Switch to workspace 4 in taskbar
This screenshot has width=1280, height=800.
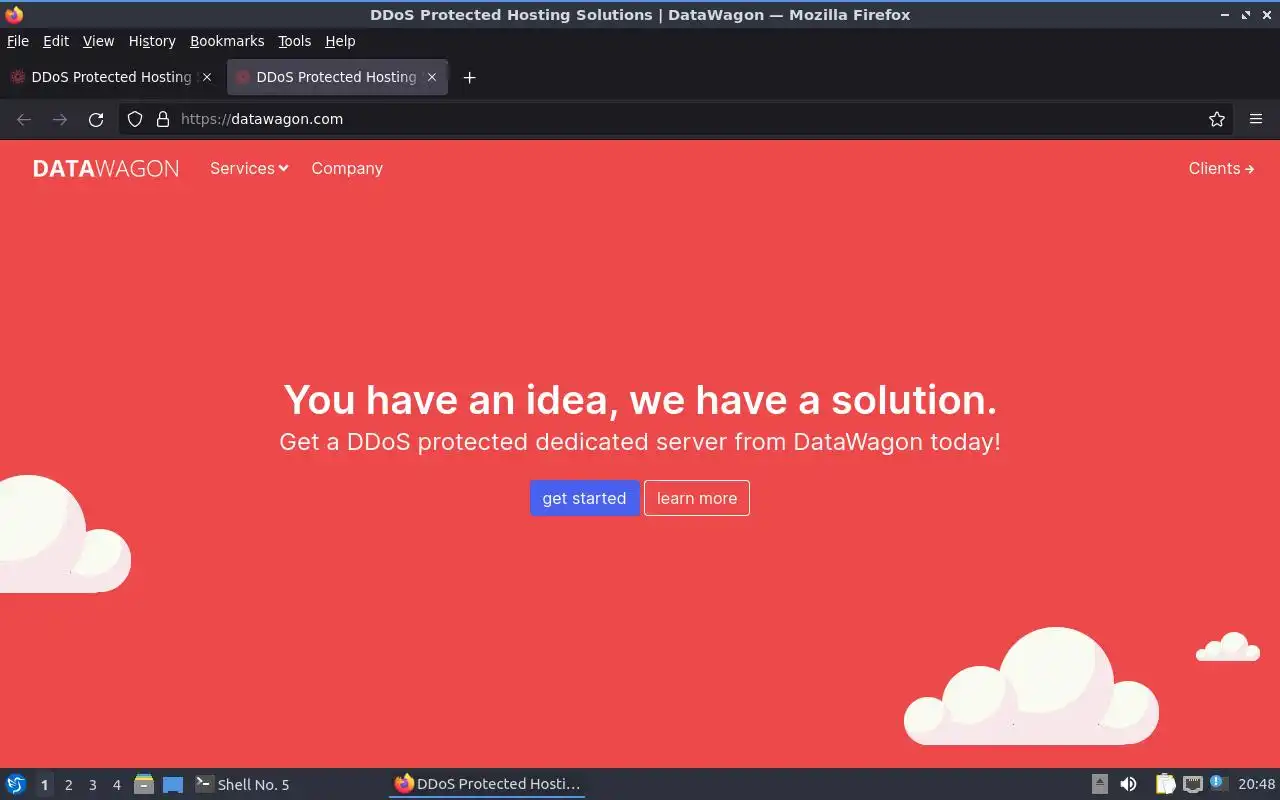click(116, 785)
